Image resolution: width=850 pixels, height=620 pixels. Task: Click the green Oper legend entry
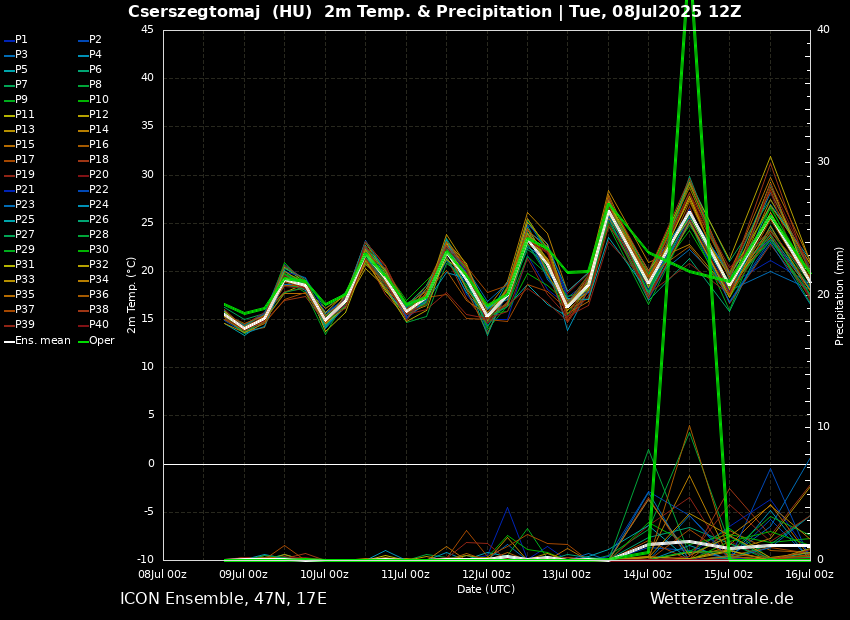[x=101, y=341]
